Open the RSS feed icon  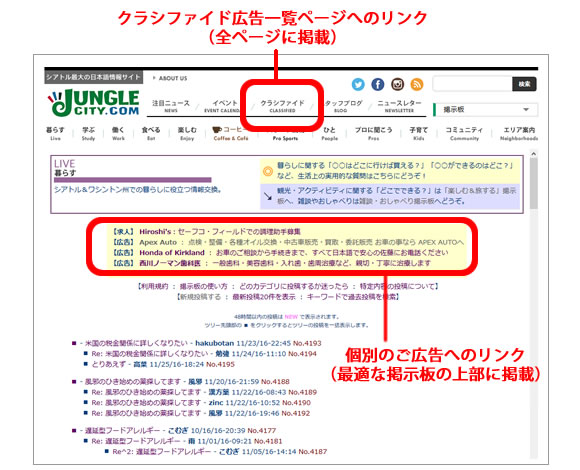[x=417, y=84]
